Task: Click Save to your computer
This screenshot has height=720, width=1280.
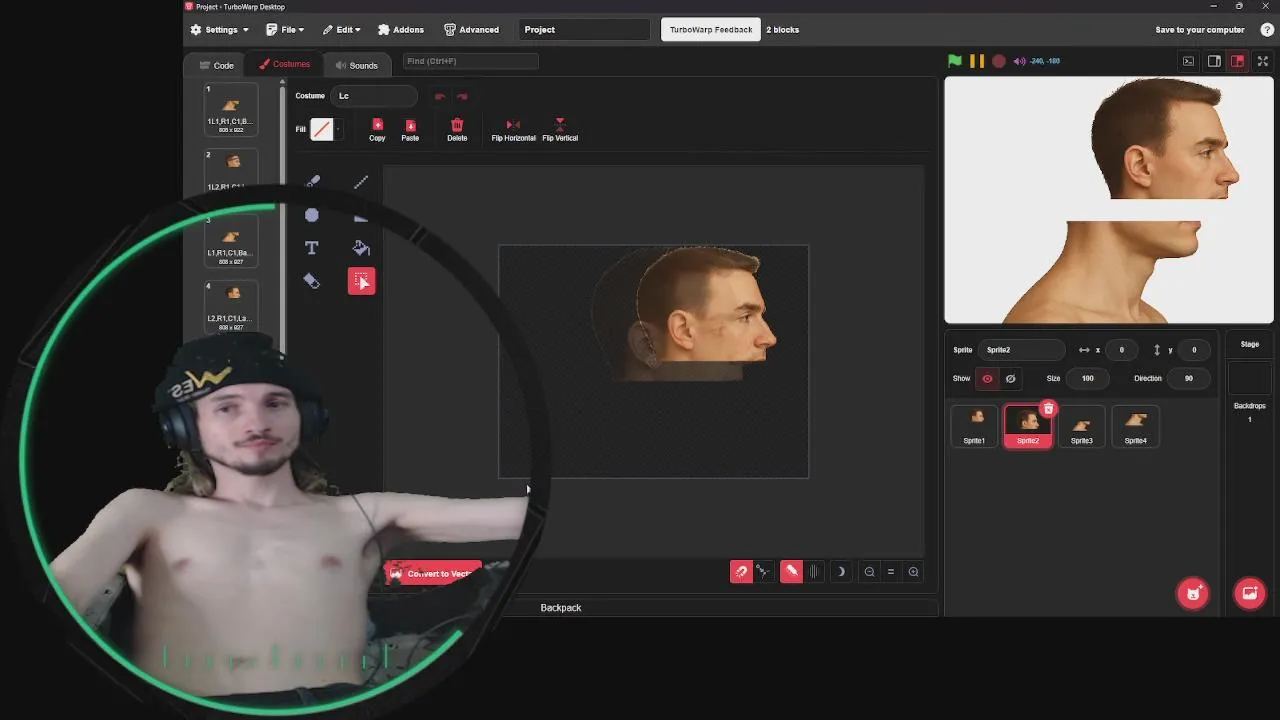Action: coord(1200,30)
